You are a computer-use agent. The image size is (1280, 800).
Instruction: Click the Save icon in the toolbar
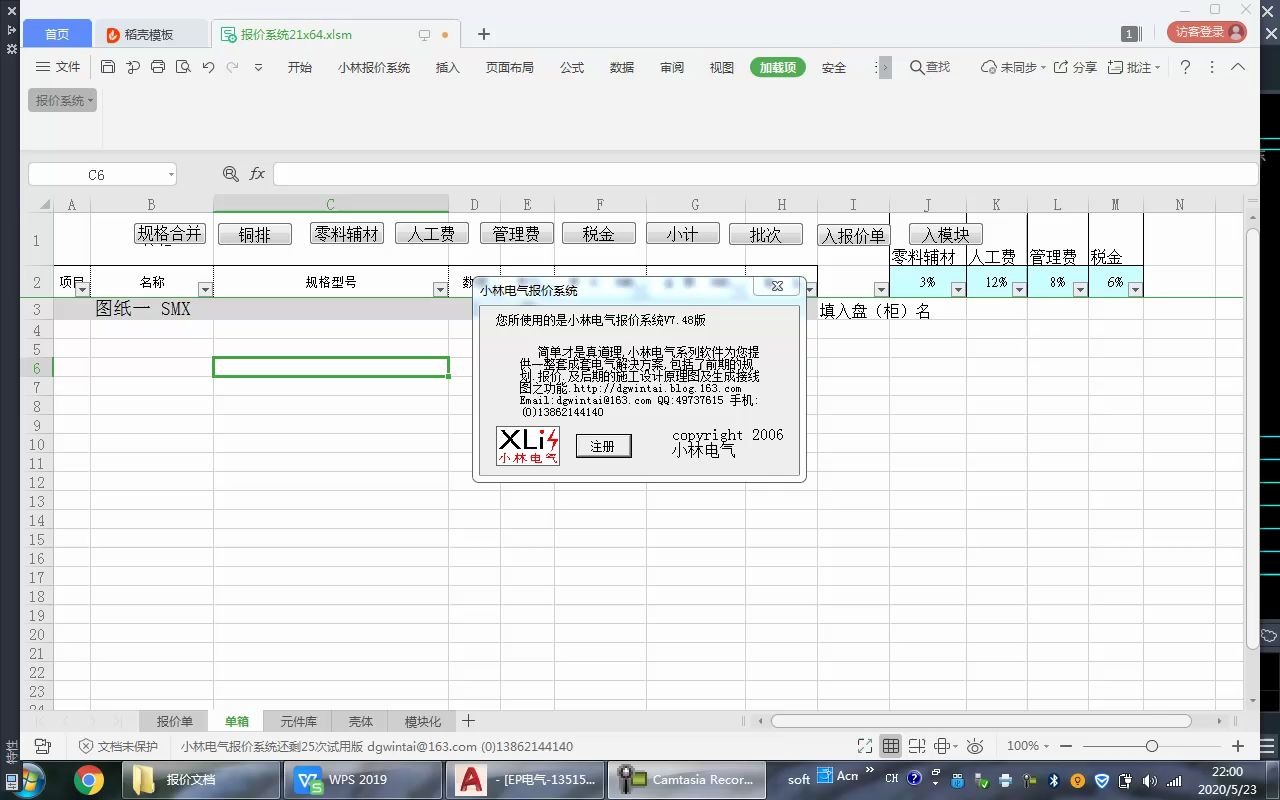[x=108, y=67]
